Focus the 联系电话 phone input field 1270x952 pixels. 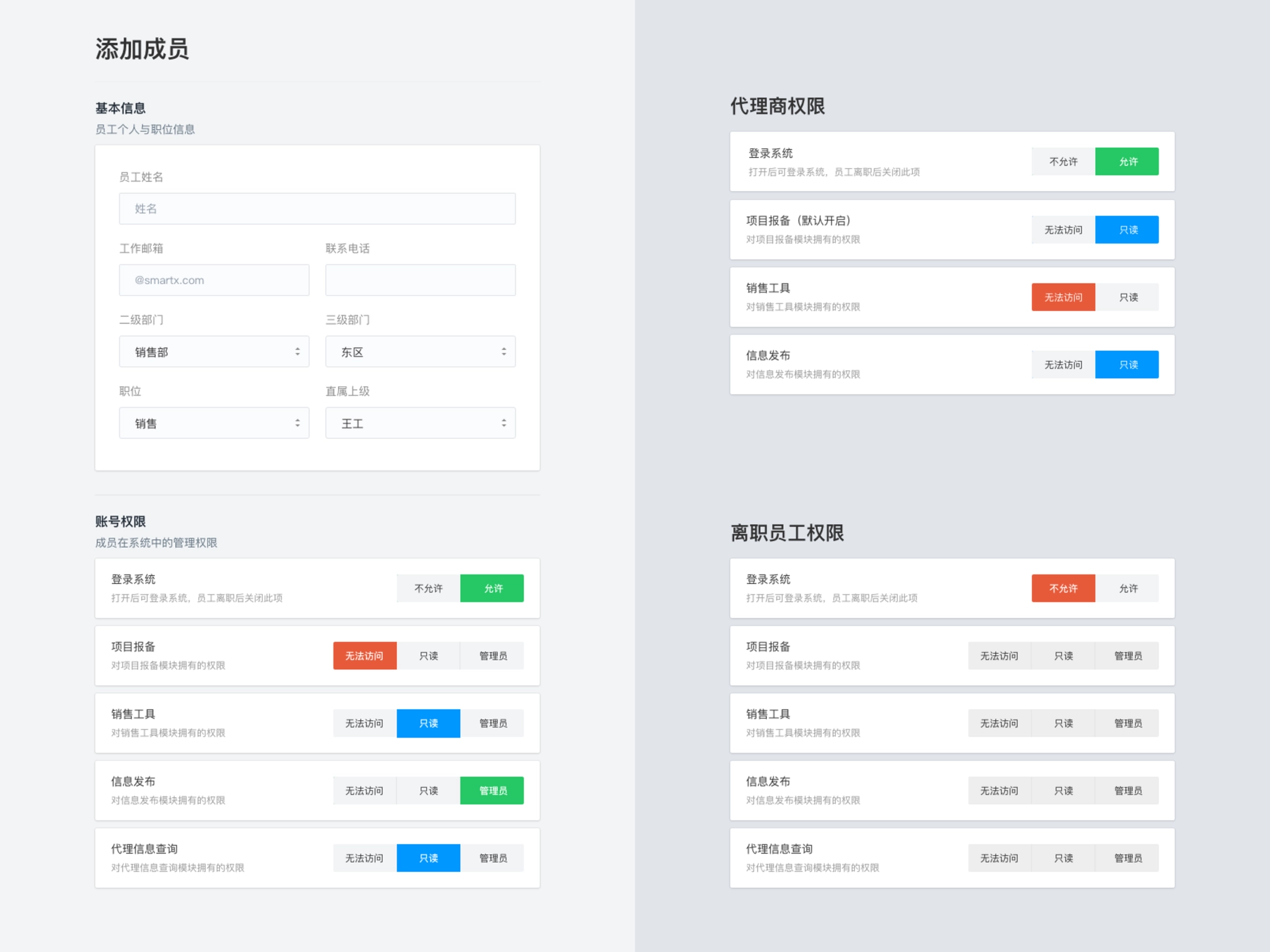pyautogui.click(x=420, y=280)
